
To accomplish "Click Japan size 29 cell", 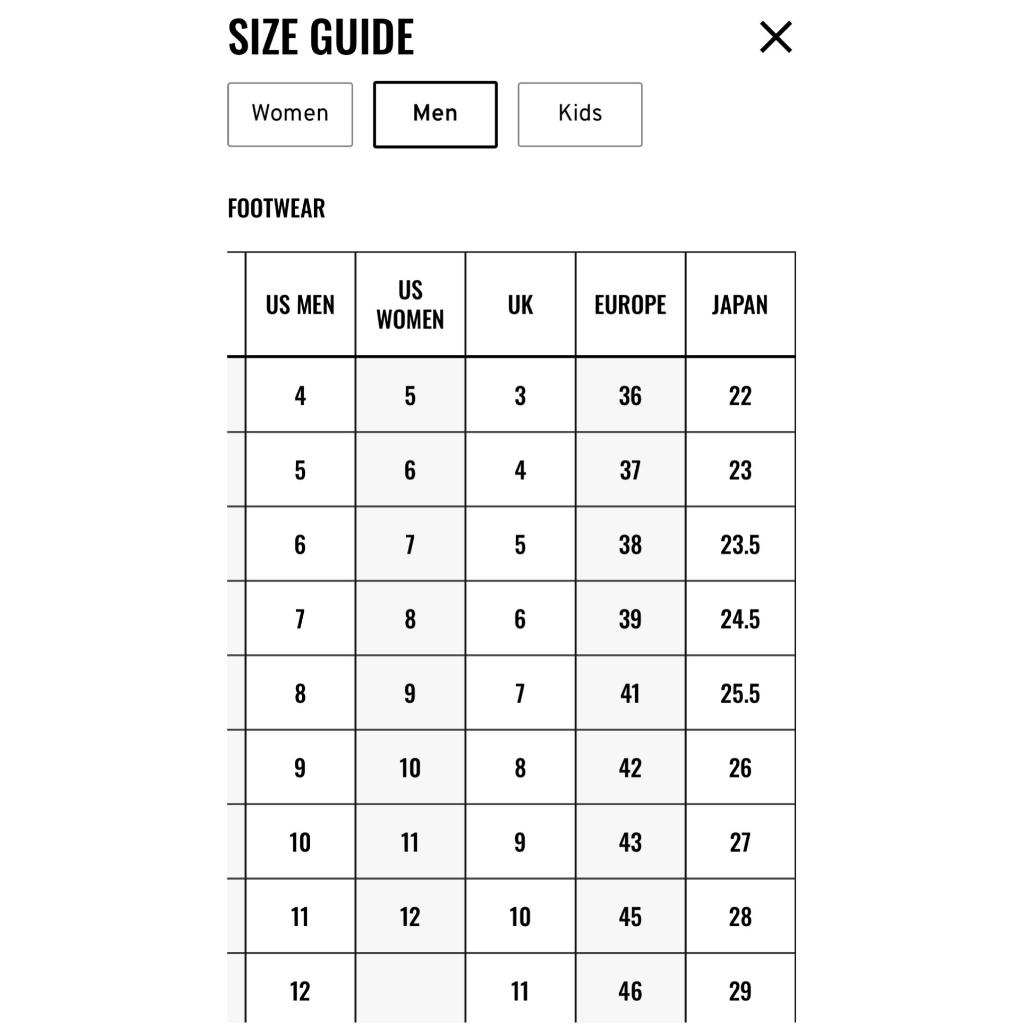I will point(740,991).
